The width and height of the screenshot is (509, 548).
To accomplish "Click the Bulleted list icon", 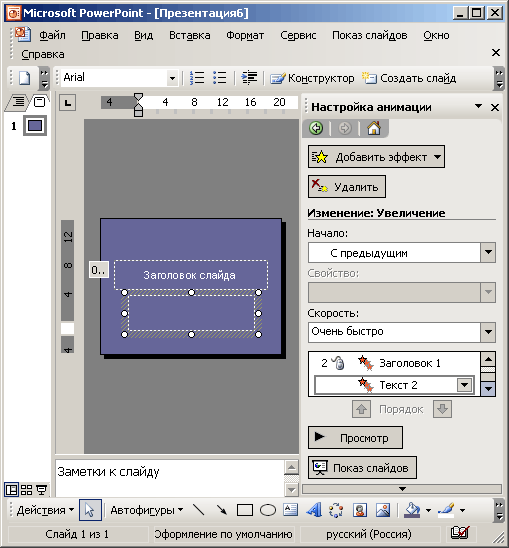I will coord(220,78).
